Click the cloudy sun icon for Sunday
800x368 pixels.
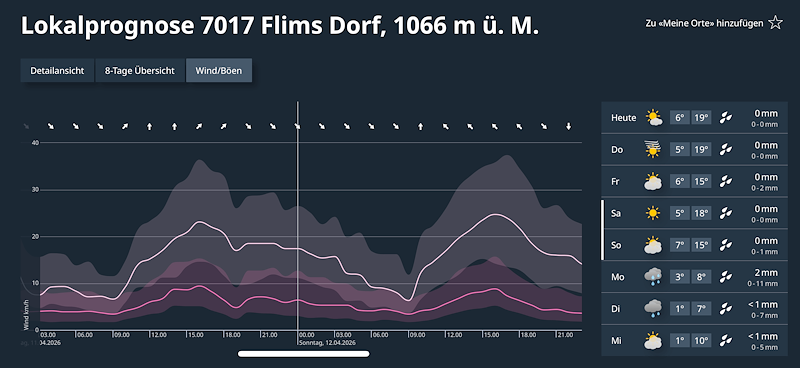(x=653, y=245)
